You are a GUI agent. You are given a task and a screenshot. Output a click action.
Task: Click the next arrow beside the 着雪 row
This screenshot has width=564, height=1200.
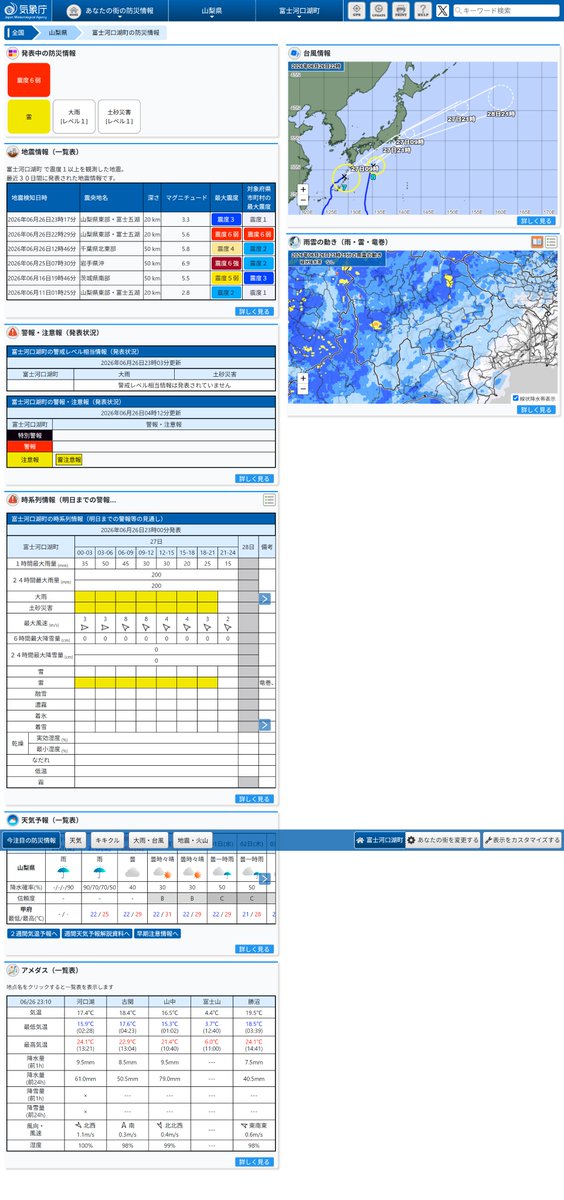coord(265,725)
